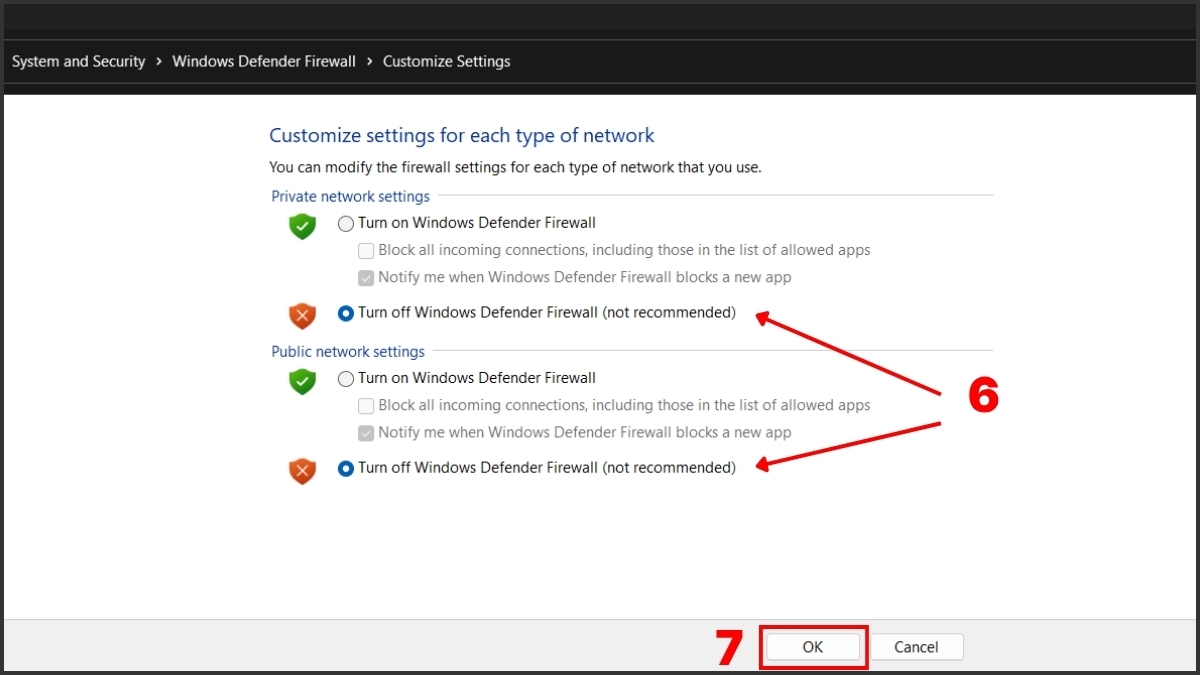Screen dimensions: 1200x675
Task: Select Turn off Windows Defender Firewall for private network
Action: [346, 313]
